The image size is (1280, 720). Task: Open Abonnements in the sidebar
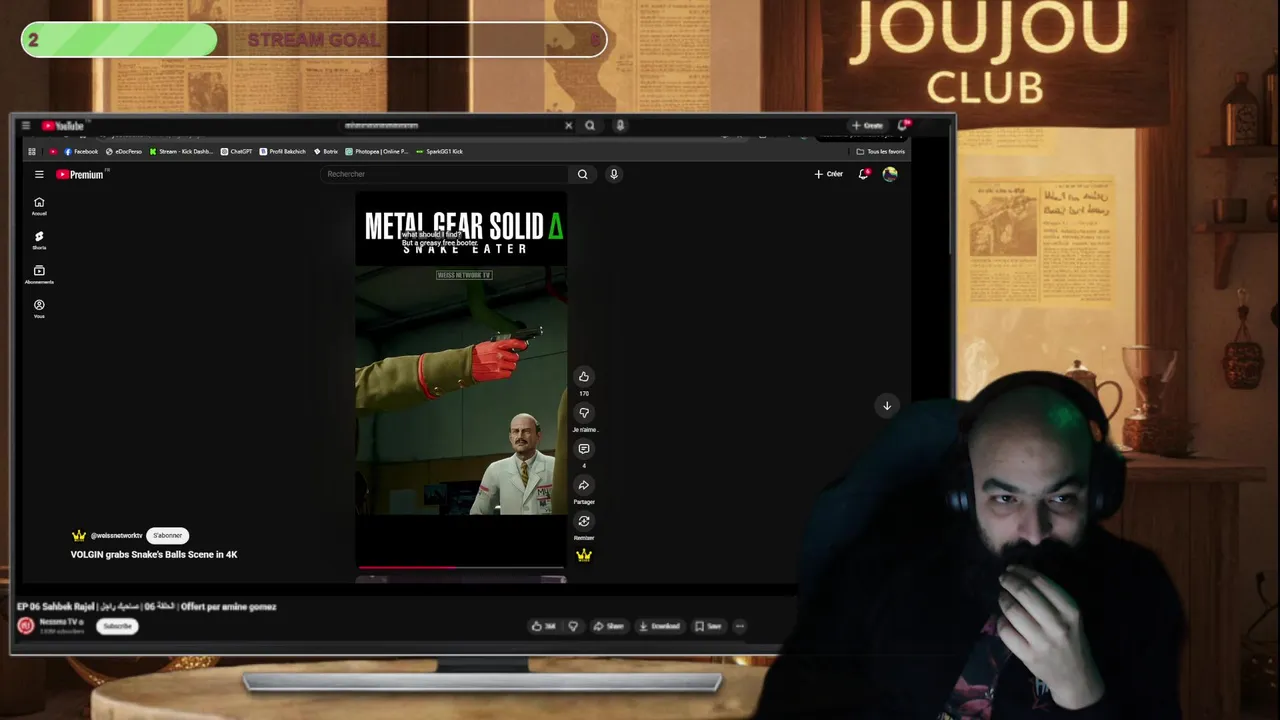(x=39, y=275)
